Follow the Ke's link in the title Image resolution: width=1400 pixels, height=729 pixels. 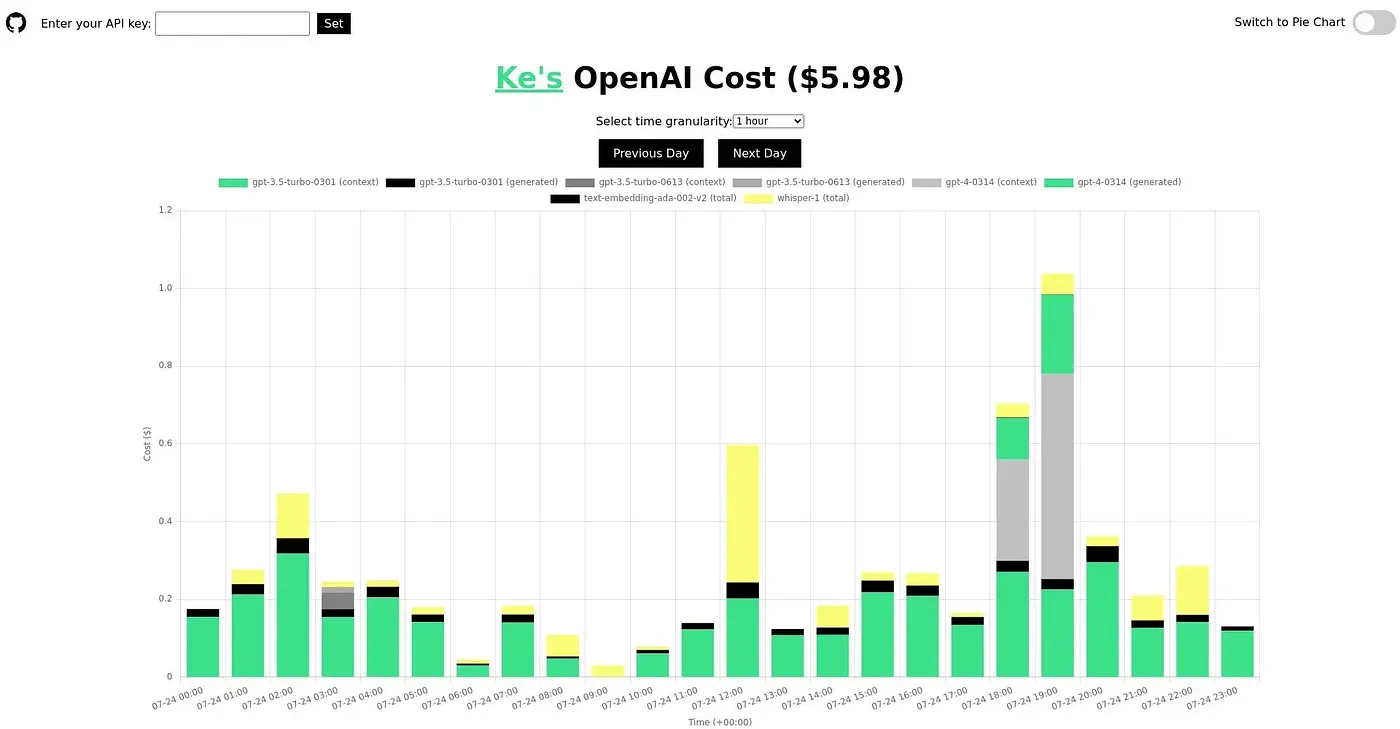[x=529, y=77]
